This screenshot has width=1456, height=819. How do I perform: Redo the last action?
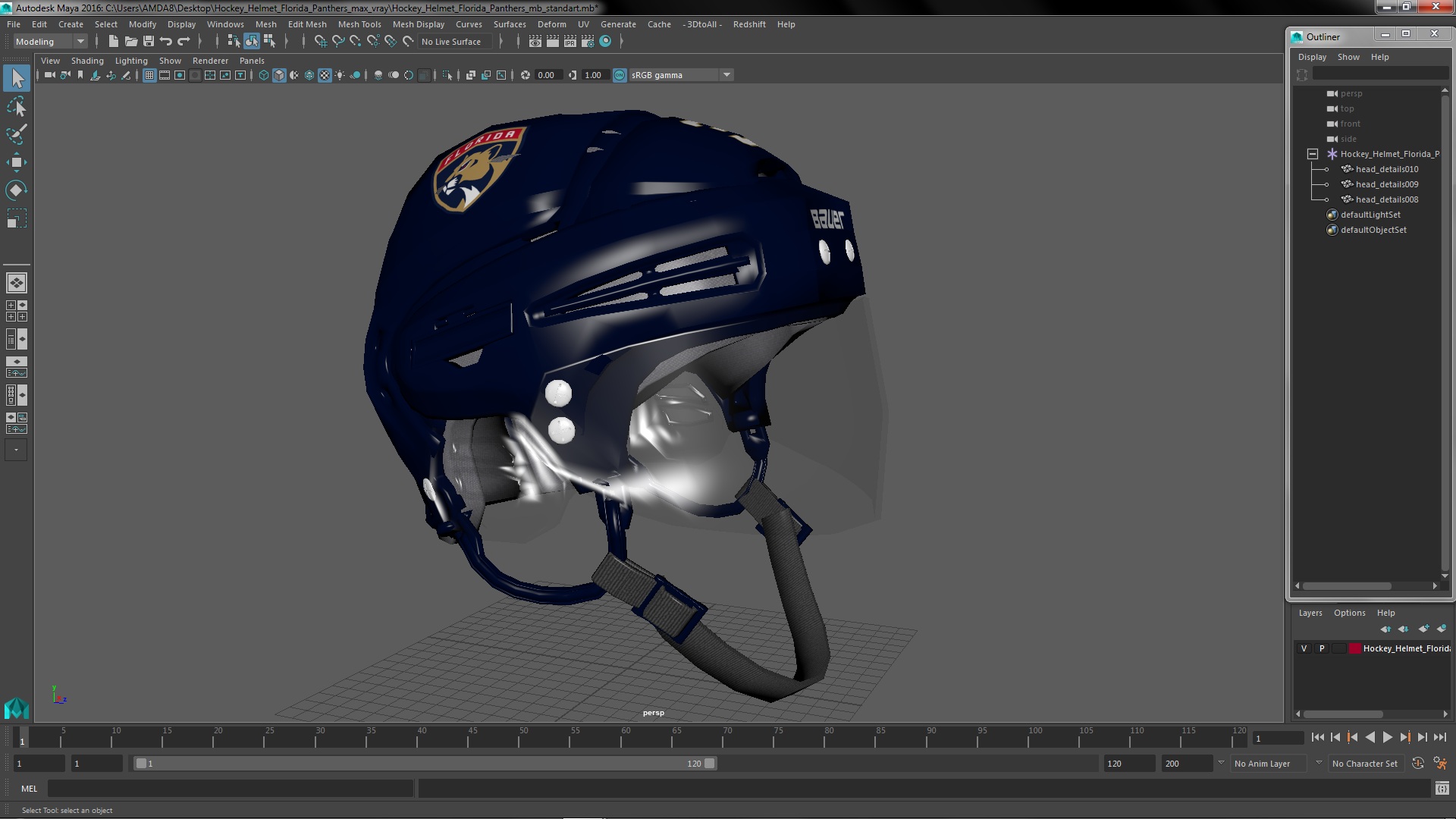point(184,42)
